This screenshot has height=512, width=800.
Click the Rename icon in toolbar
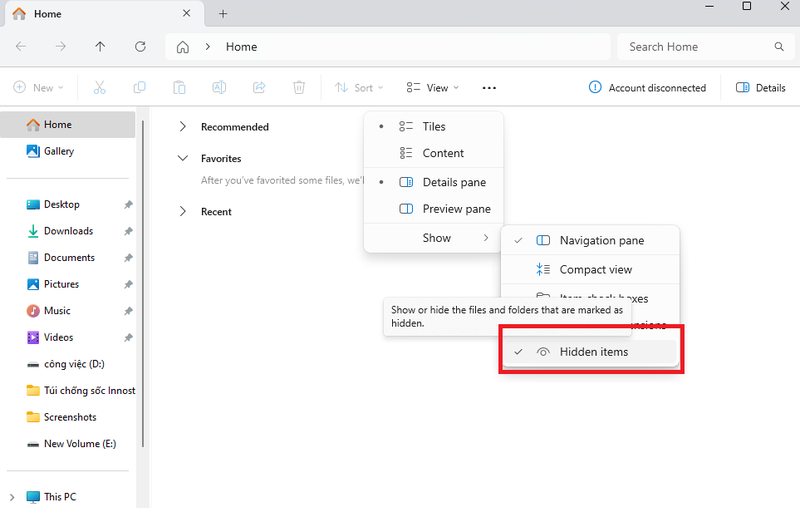(219, 88)
